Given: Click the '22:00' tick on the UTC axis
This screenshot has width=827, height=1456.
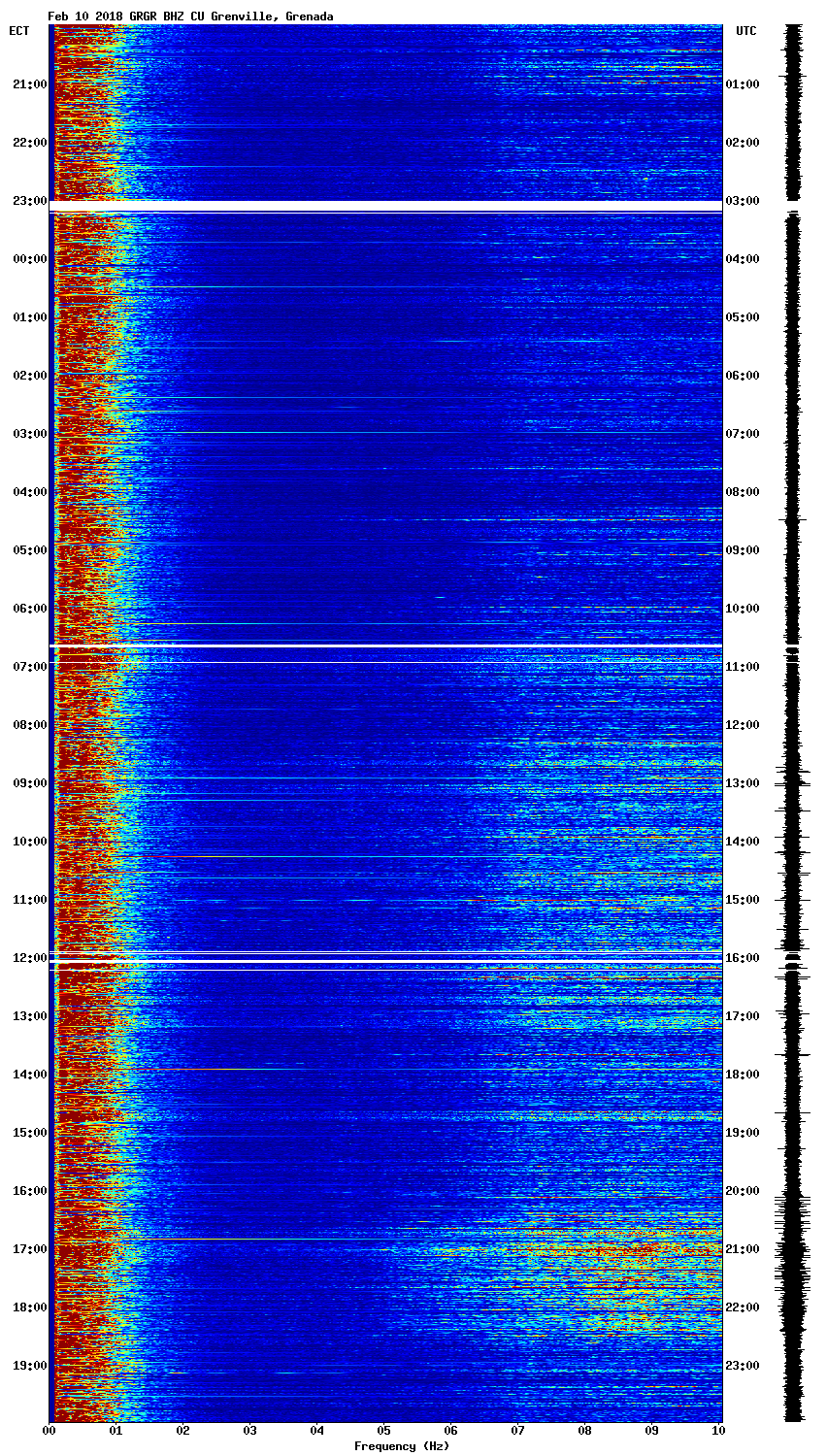Looking at the screenshot, I should (x=743, y=1307).
